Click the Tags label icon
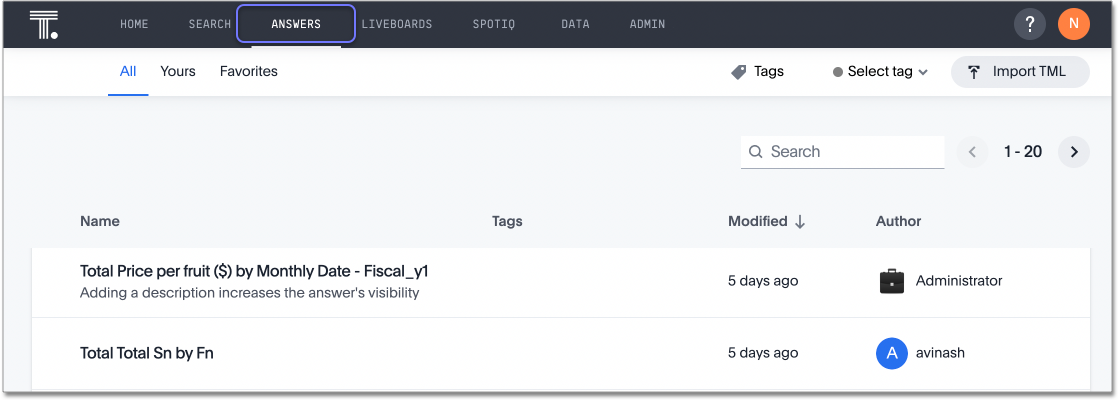Screen dimensions: 1119x401 739,72
